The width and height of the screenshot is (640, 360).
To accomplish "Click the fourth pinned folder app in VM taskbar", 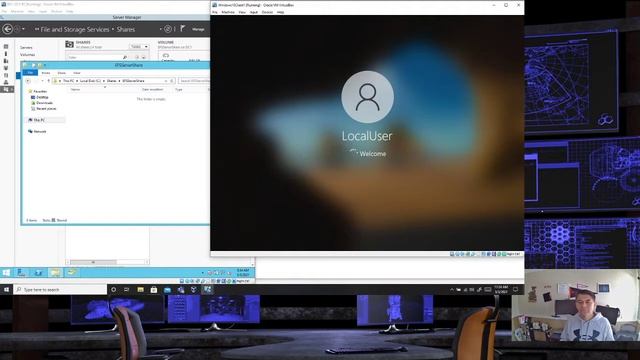I will click(x=71, y=272).
